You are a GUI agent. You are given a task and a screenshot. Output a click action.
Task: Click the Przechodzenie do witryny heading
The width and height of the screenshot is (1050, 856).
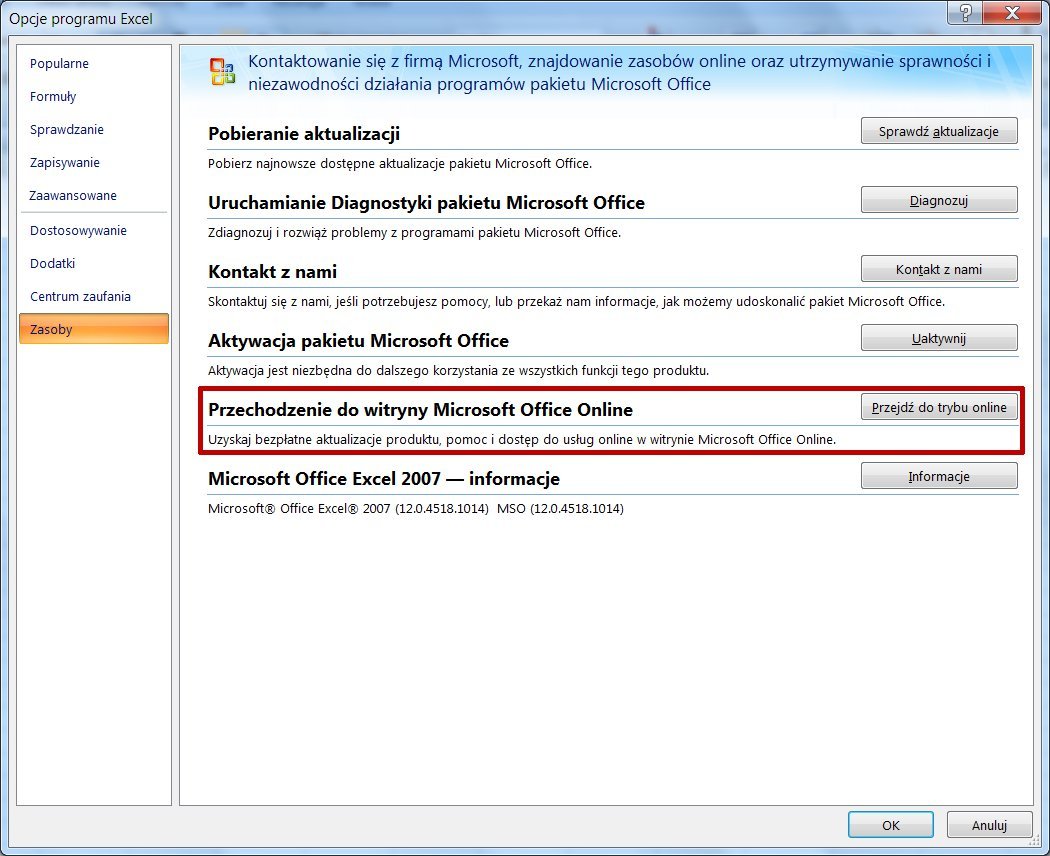tap(421, 410)
